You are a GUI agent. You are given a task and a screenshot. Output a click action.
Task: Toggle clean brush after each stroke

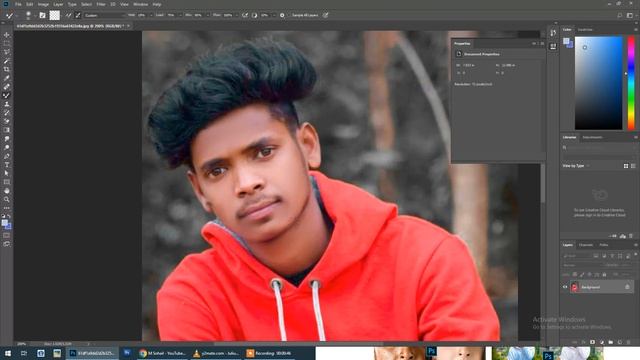[x=78, y=15]
